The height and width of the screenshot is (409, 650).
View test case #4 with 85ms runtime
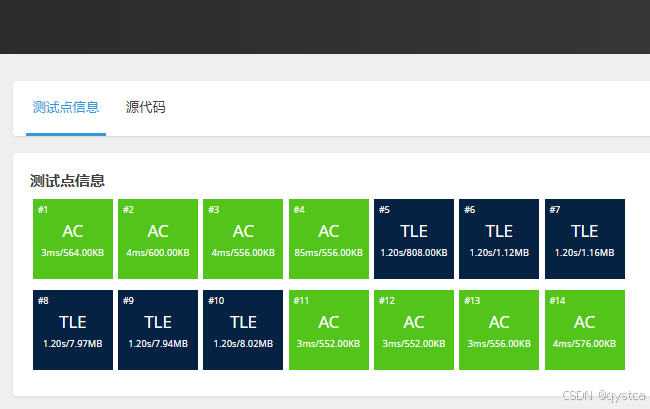pyautogui.click(x=329, y=239)
